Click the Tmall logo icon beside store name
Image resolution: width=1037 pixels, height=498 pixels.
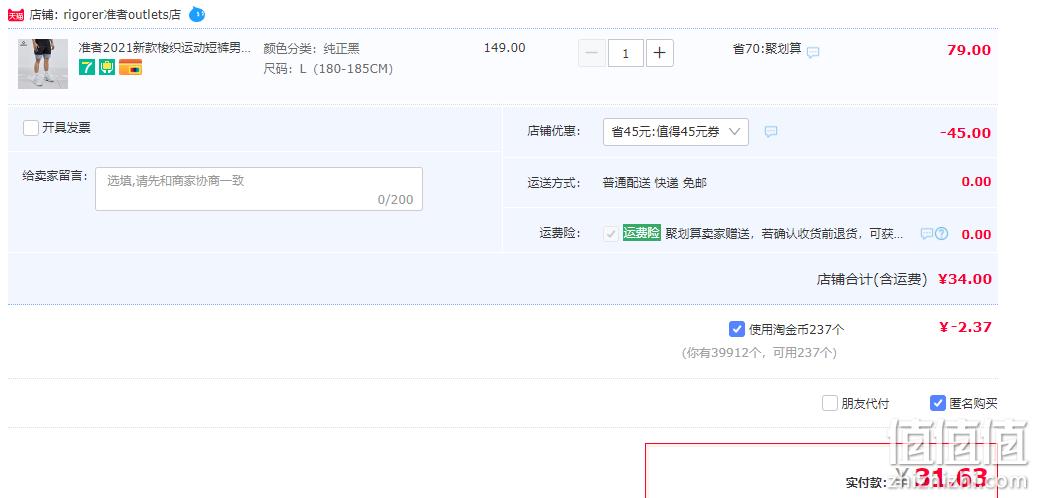pyautogui.click(x=15, y=15)
